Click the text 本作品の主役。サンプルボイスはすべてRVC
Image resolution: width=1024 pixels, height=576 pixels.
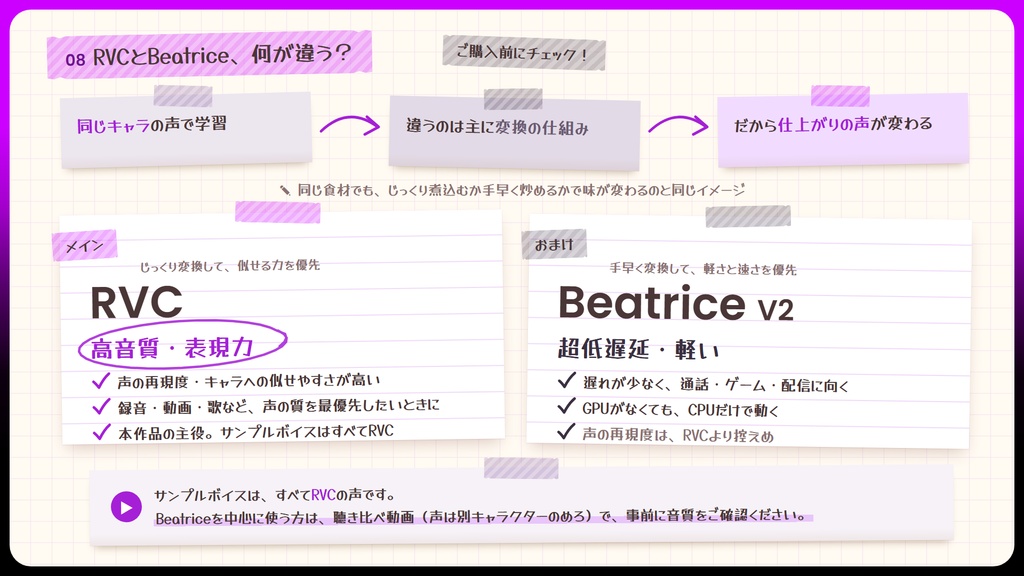256,432
